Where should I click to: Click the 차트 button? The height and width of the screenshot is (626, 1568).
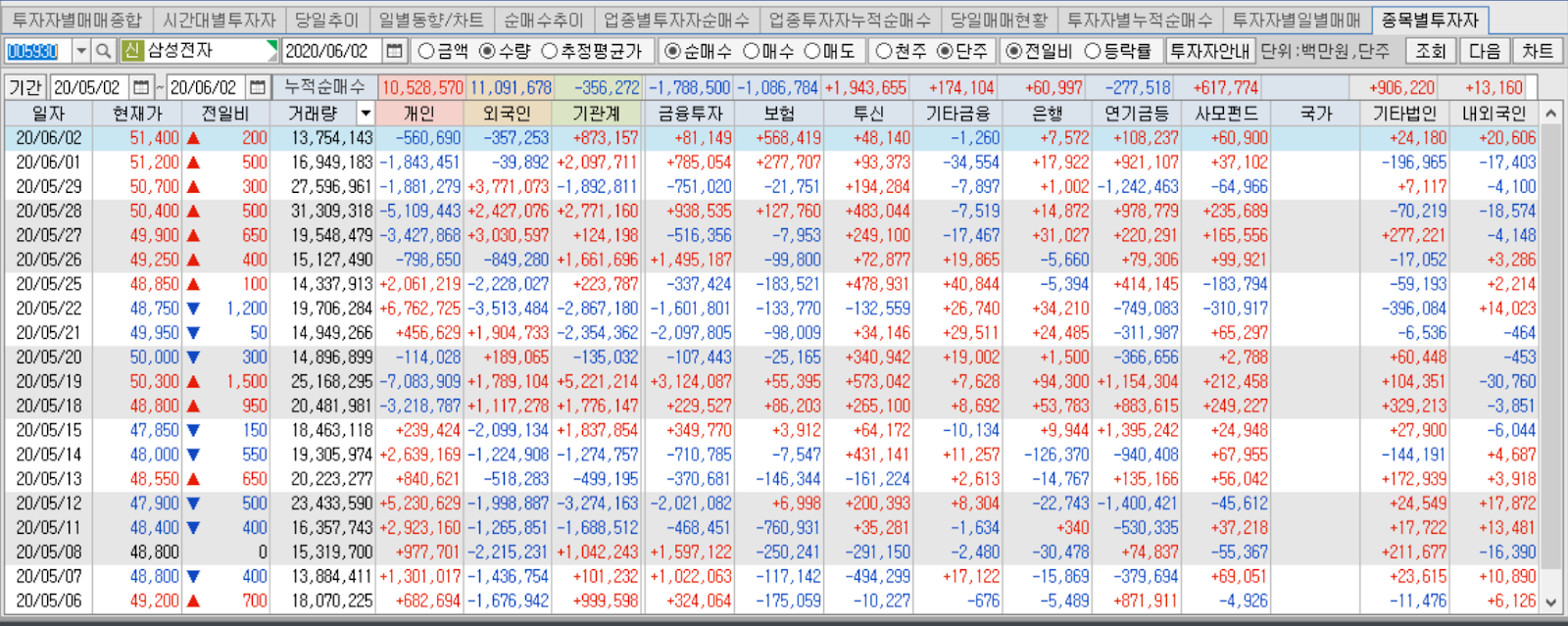coord(1538,51)
